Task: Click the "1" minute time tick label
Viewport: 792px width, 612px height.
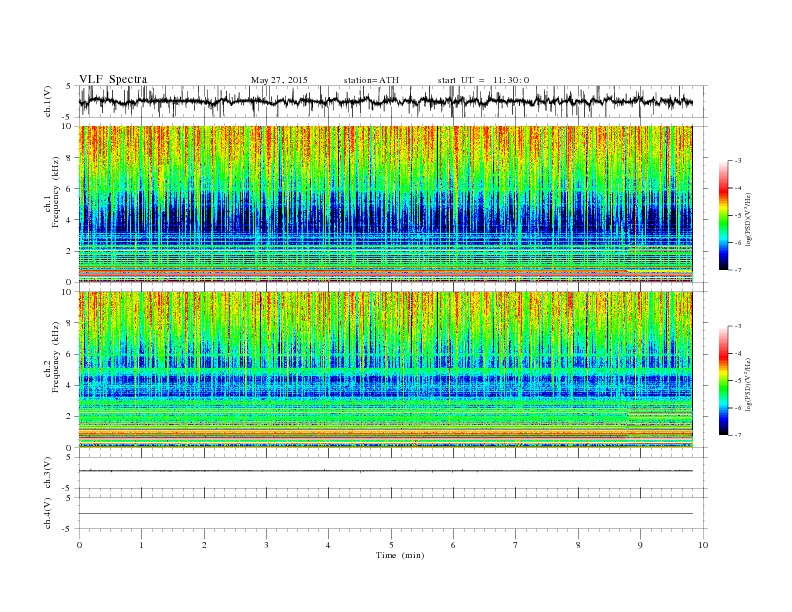Action: [x=141, y=545]
